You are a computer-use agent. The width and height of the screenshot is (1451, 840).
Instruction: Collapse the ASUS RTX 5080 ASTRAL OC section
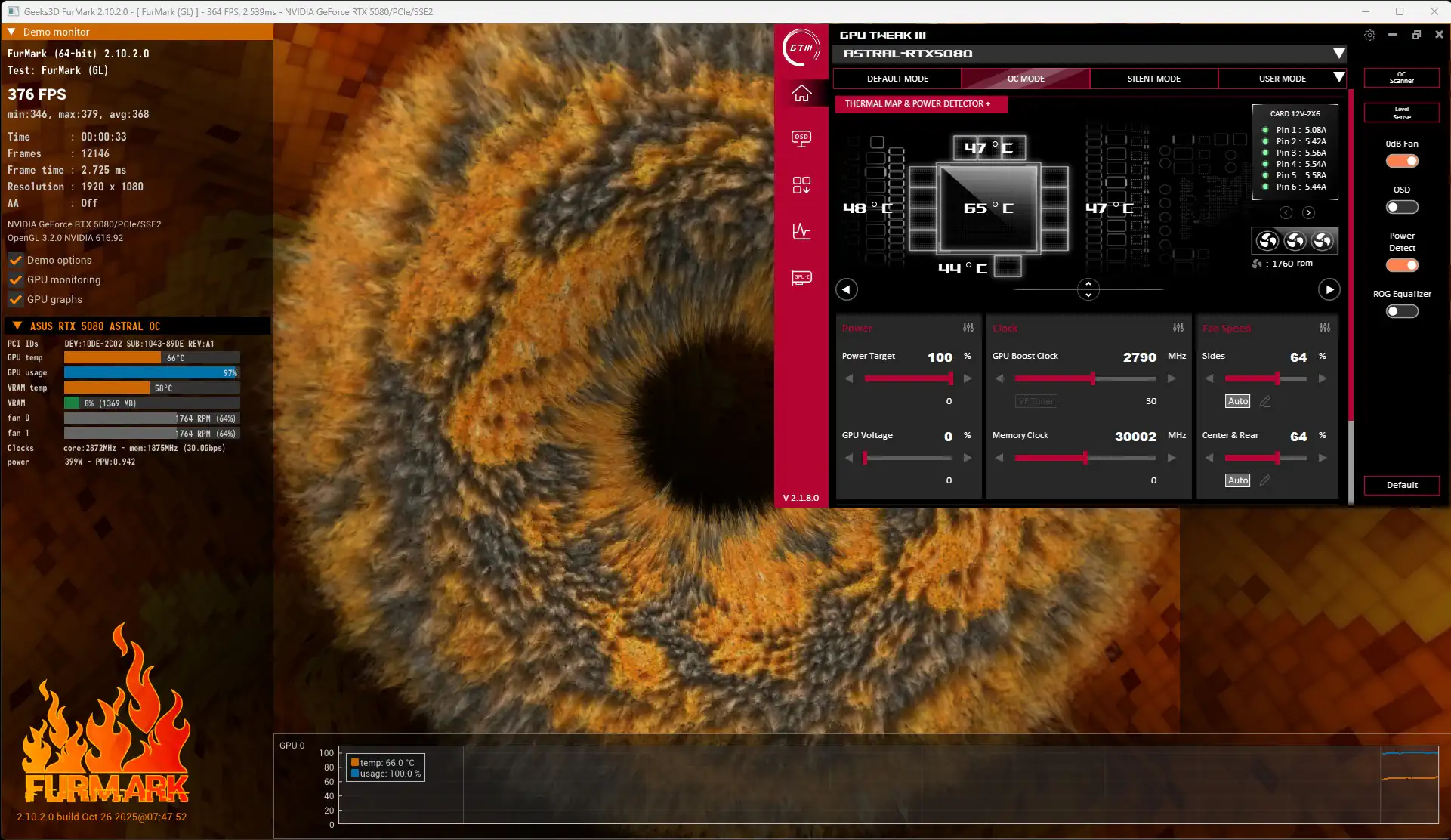point(17,326)
